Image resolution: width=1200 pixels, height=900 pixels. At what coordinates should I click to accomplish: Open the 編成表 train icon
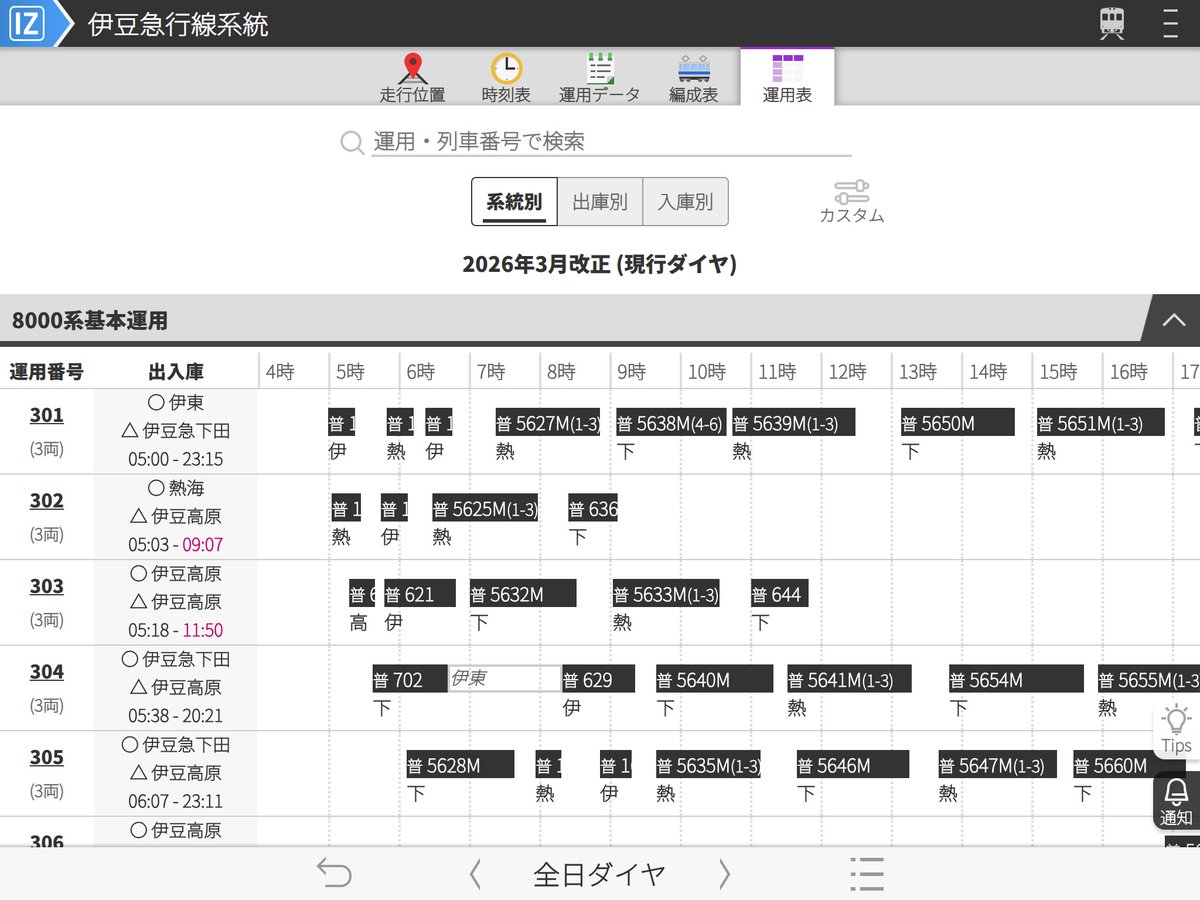tap(693, 75)
